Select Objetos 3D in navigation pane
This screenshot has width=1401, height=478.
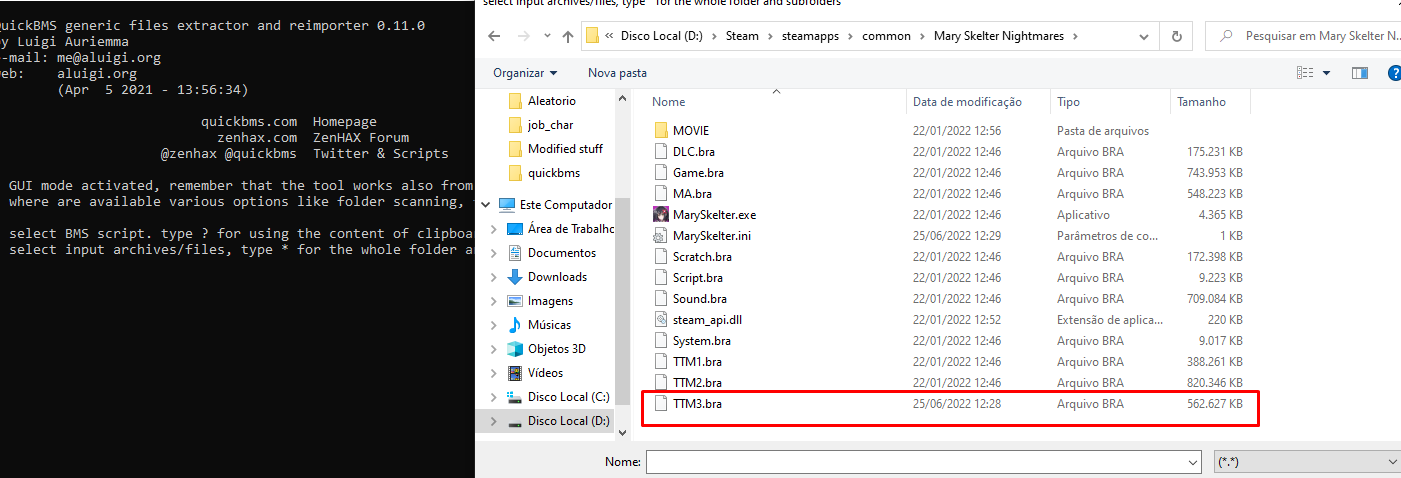(556, 349)
